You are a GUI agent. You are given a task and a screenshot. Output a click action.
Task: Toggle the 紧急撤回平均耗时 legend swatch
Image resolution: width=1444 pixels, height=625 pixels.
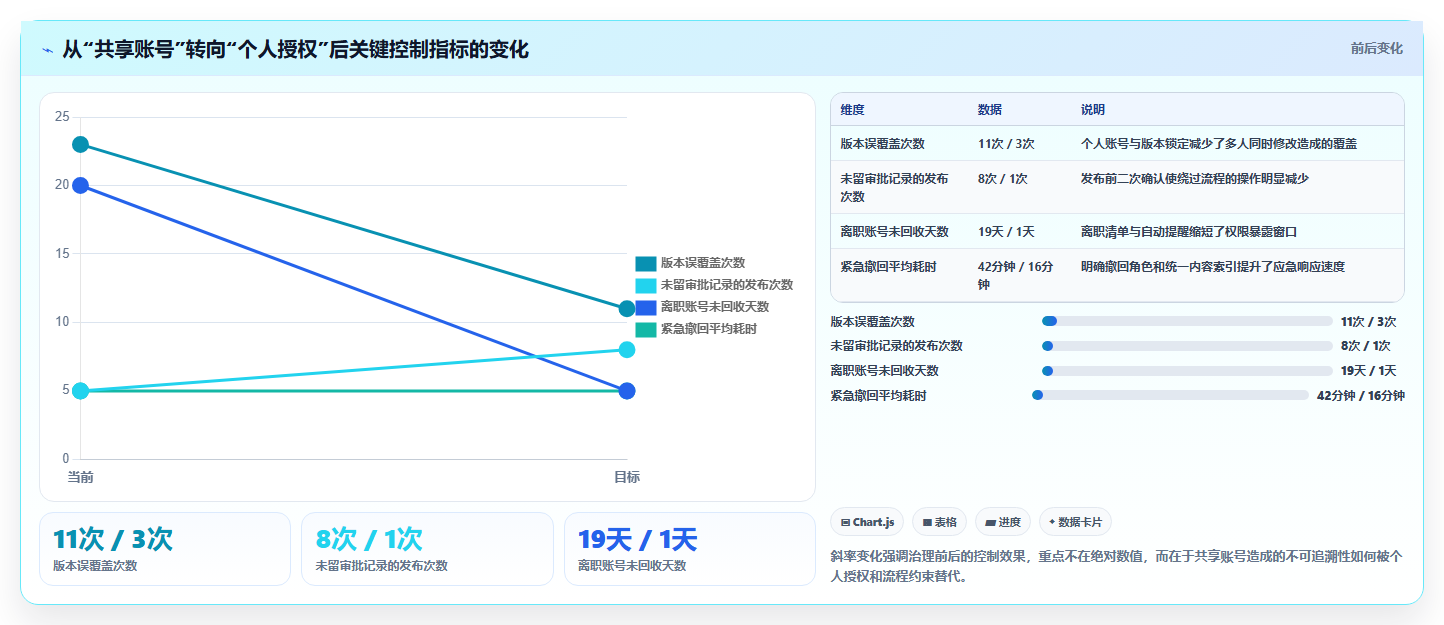coord(646,329)
